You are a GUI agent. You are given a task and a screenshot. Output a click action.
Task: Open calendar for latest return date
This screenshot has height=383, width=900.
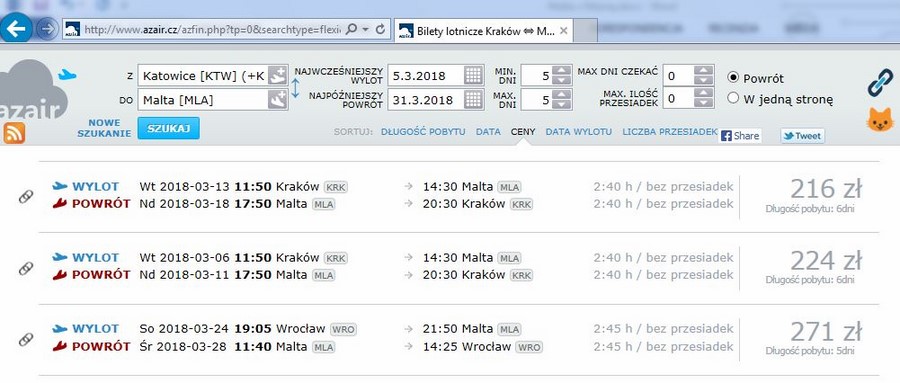click(473, 99)
